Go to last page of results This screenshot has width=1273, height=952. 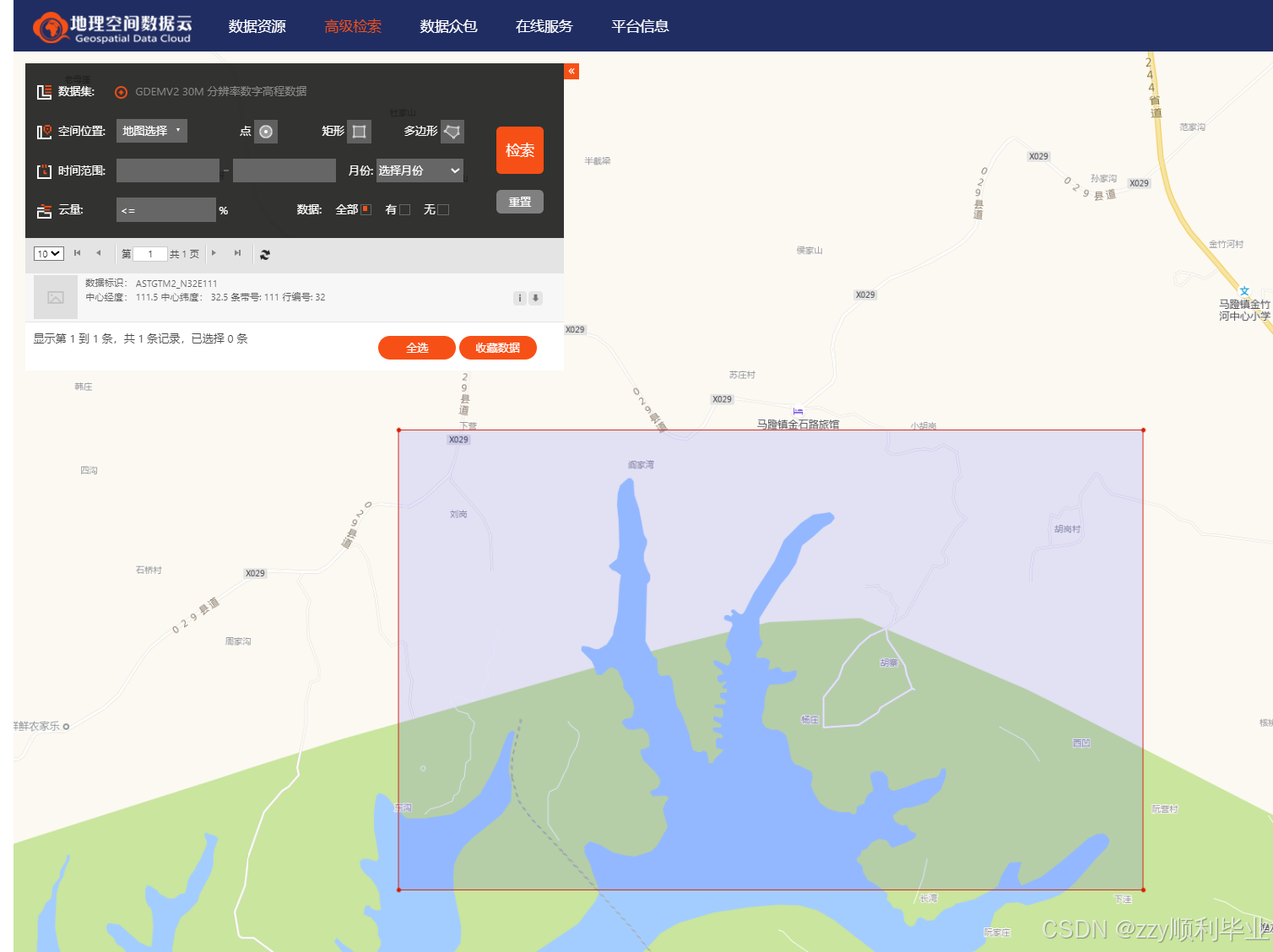(x=237, y=253)
